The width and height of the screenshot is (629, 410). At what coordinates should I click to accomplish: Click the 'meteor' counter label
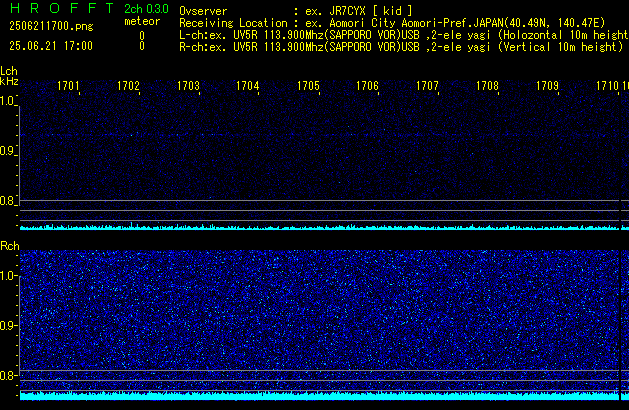(142, 21)
